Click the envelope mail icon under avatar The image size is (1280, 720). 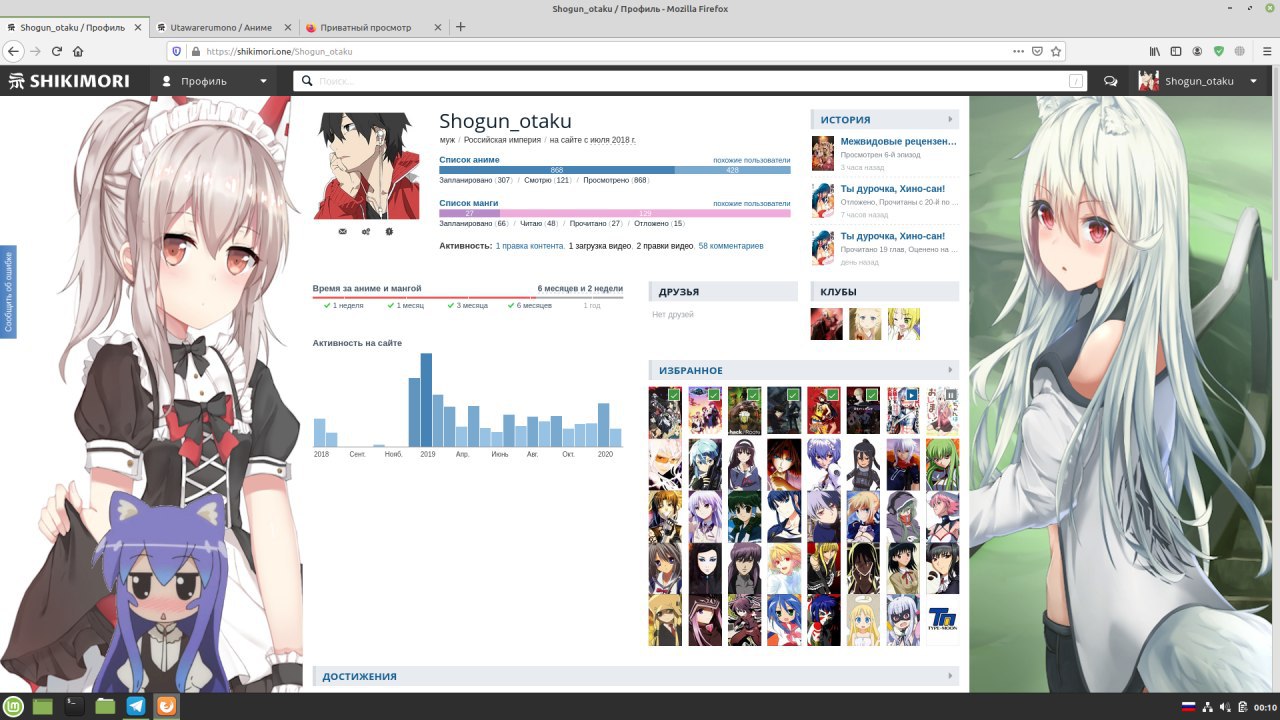[x=343, y=231]
